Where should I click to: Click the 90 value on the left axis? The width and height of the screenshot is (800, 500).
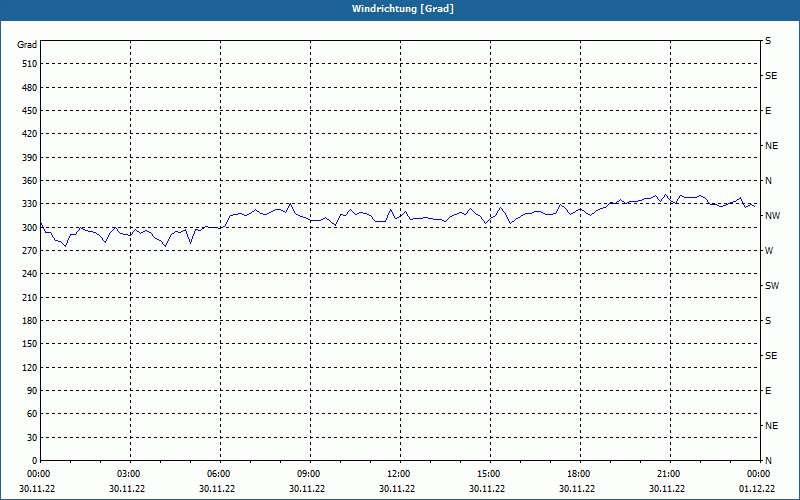pos(32,390)
